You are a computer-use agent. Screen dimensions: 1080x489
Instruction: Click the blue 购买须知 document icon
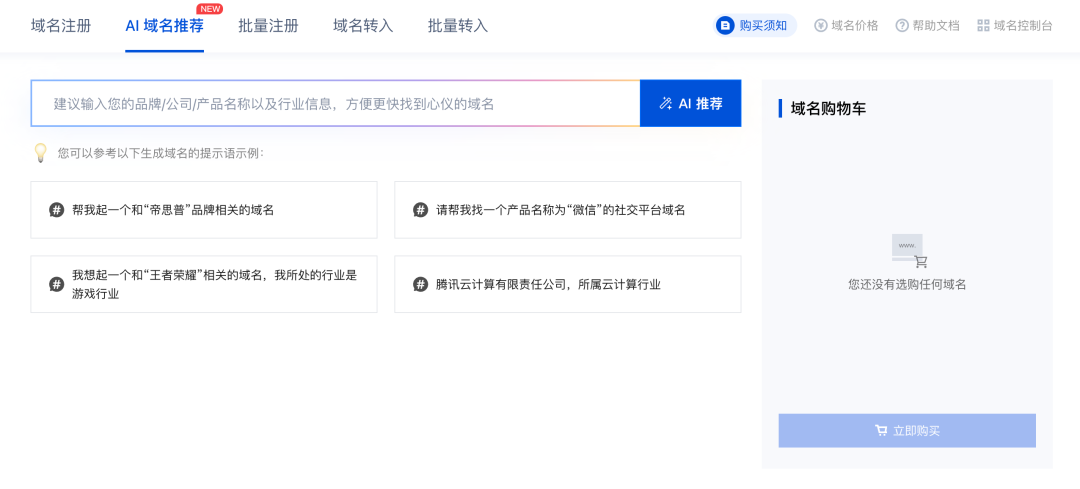[725, 25]
